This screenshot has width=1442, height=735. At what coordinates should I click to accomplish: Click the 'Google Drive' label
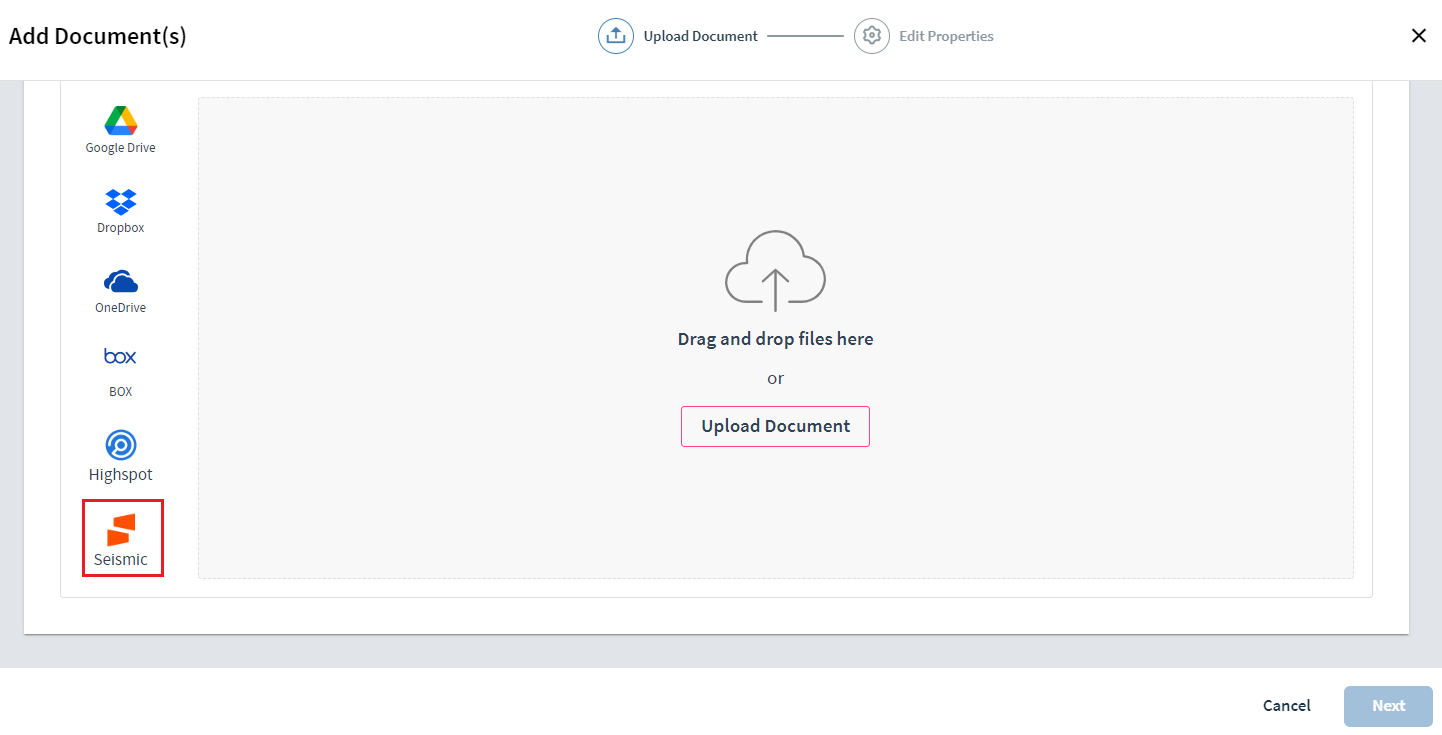point(121,148)
